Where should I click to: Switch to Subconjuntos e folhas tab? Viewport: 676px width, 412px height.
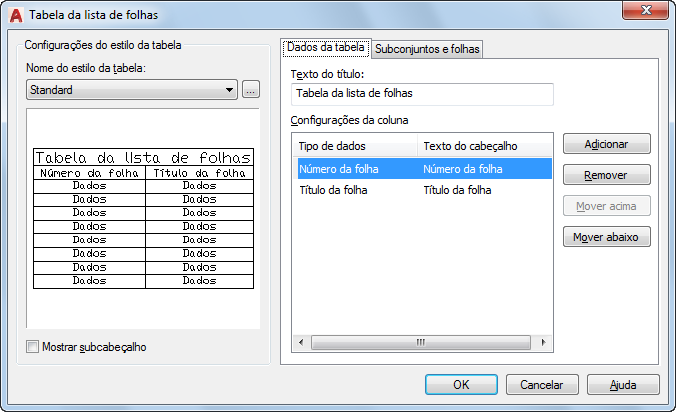tap(427, 49)
